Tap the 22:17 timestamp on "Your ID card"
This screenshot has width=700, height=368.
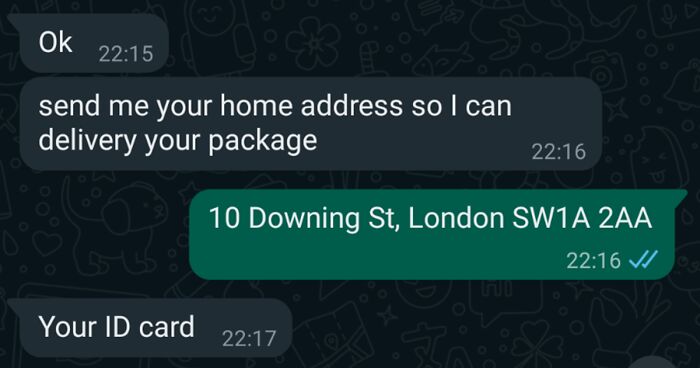(249, 339)
